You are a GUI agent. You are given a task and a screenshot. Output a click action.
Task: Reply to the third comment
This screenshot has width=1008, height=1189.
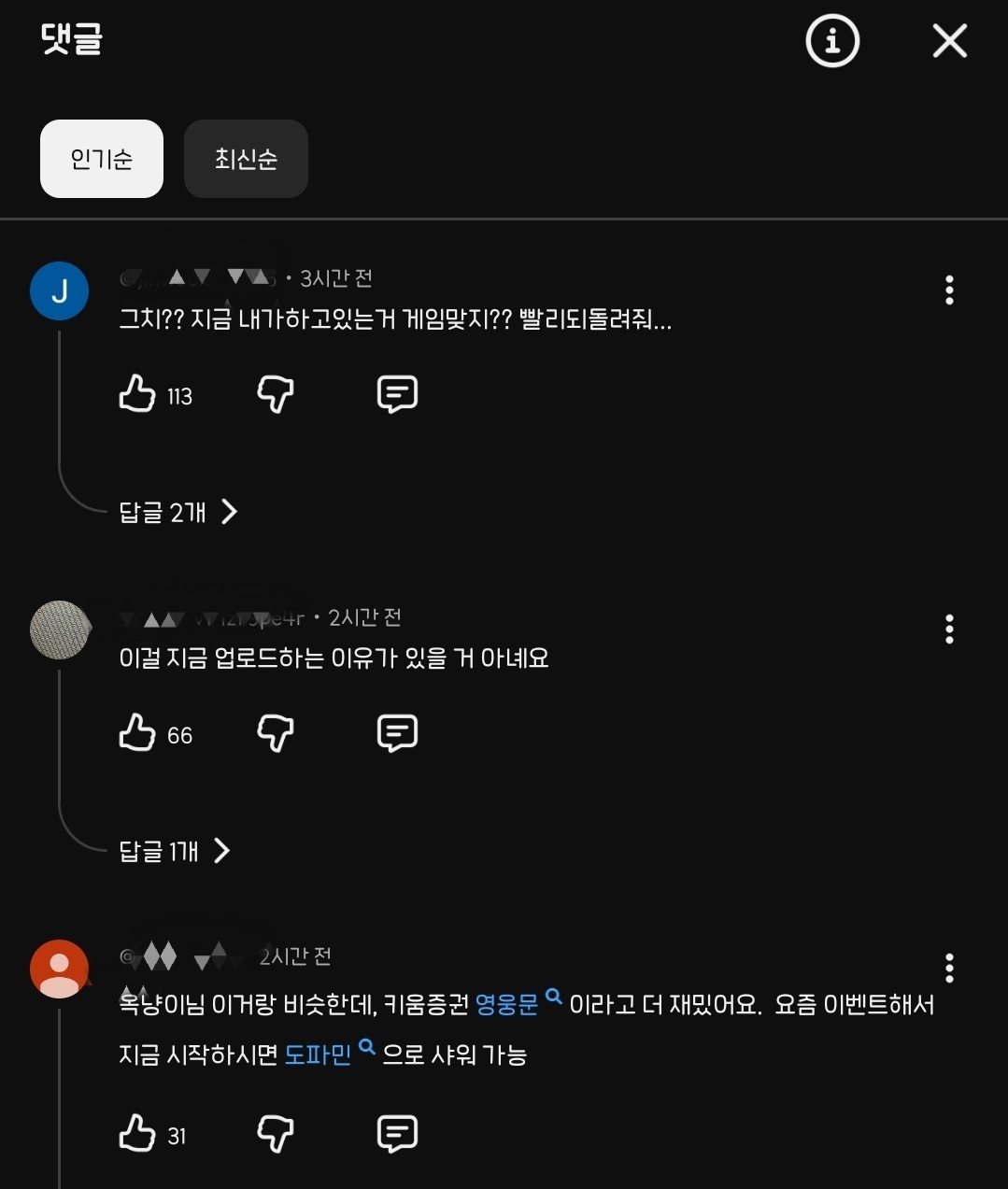397,1134
